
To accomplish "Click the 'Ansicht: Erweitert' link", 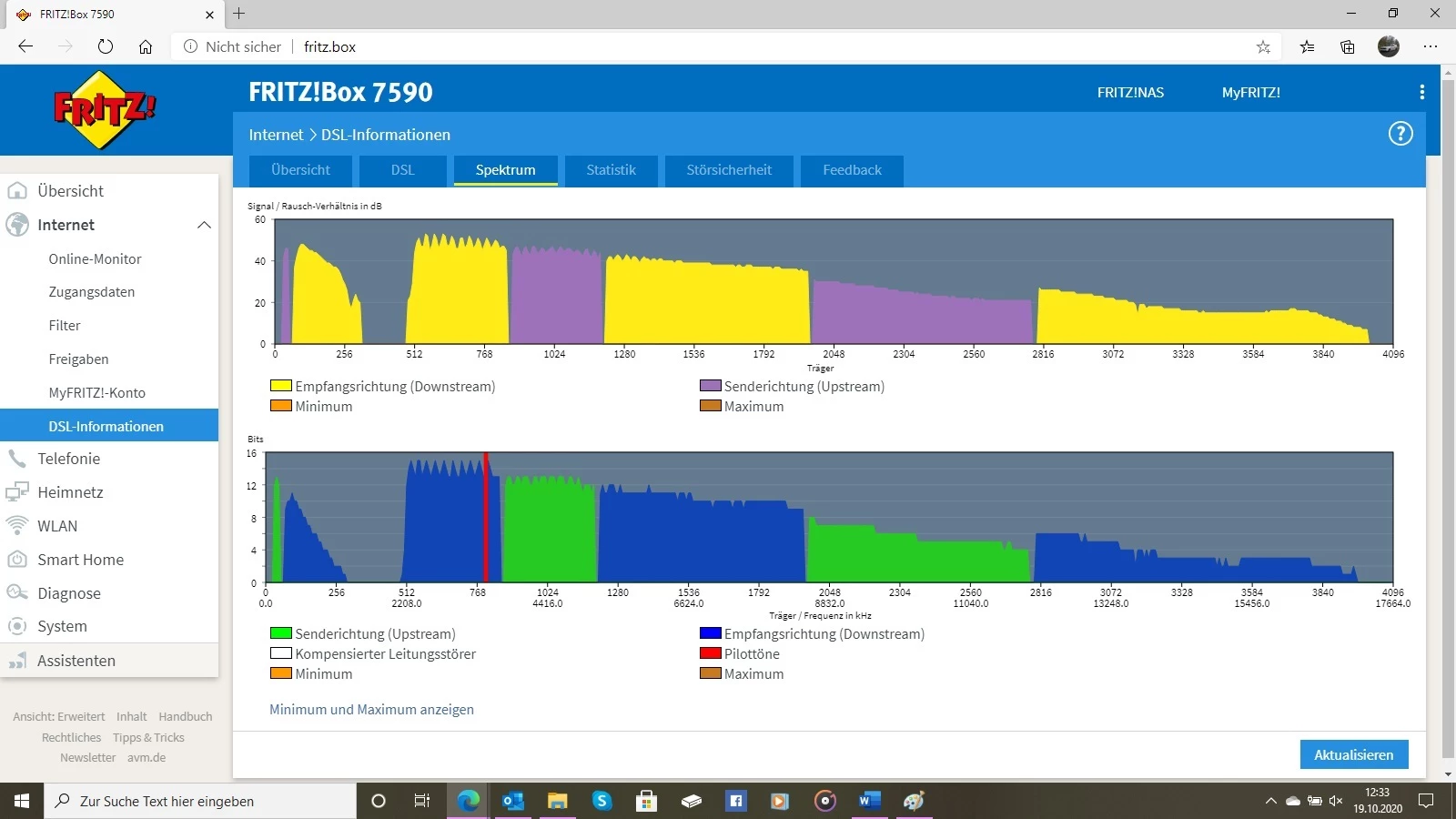I will tap(59, 717).
